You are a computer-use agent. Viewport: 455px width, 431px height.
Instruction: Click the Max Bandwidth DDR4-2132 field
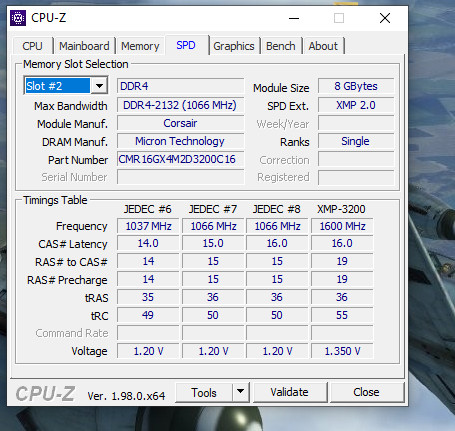tap(180, 105)
